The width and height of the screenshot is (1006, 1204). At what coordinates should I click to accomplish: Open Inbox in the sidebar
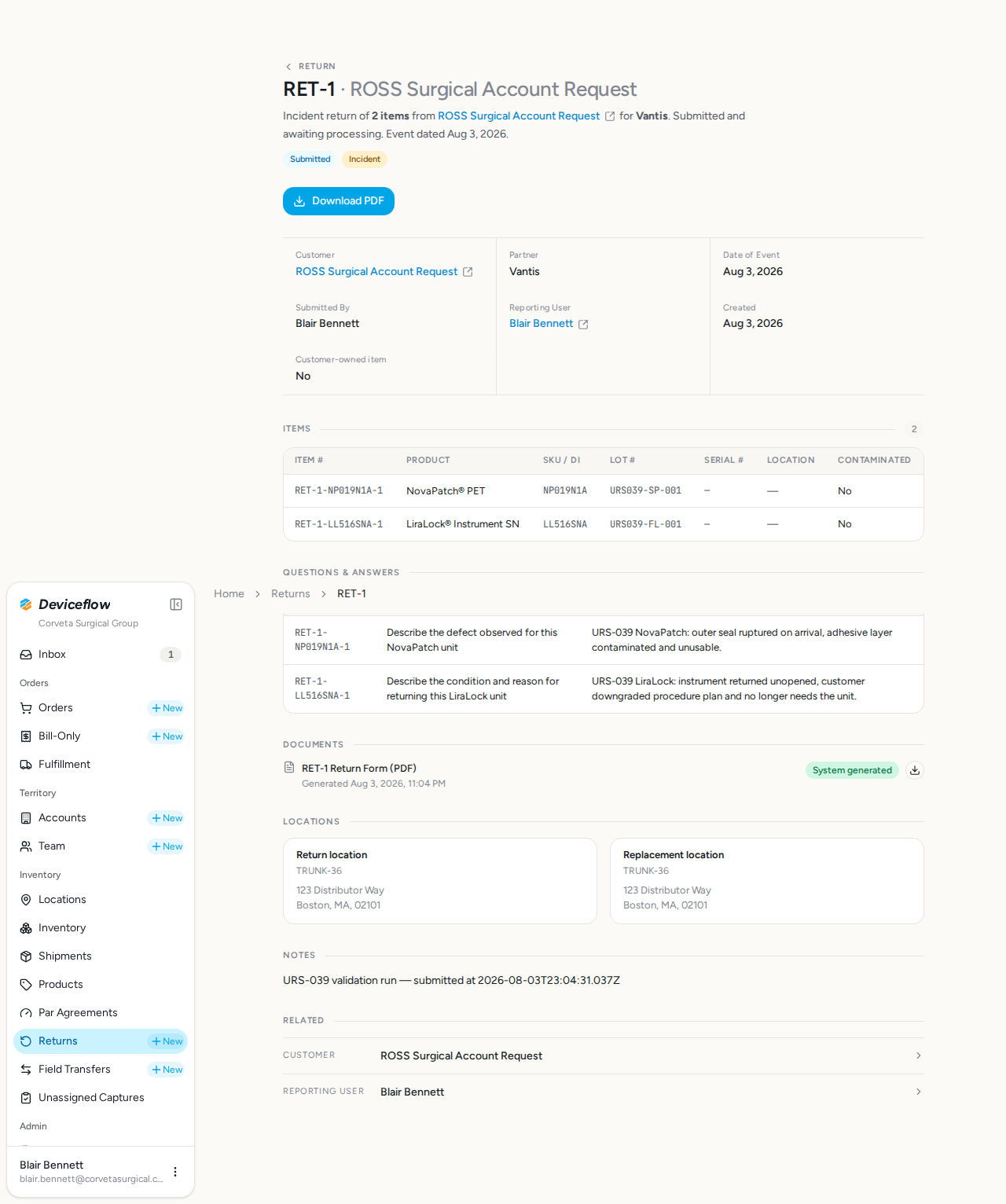point(101,655)
